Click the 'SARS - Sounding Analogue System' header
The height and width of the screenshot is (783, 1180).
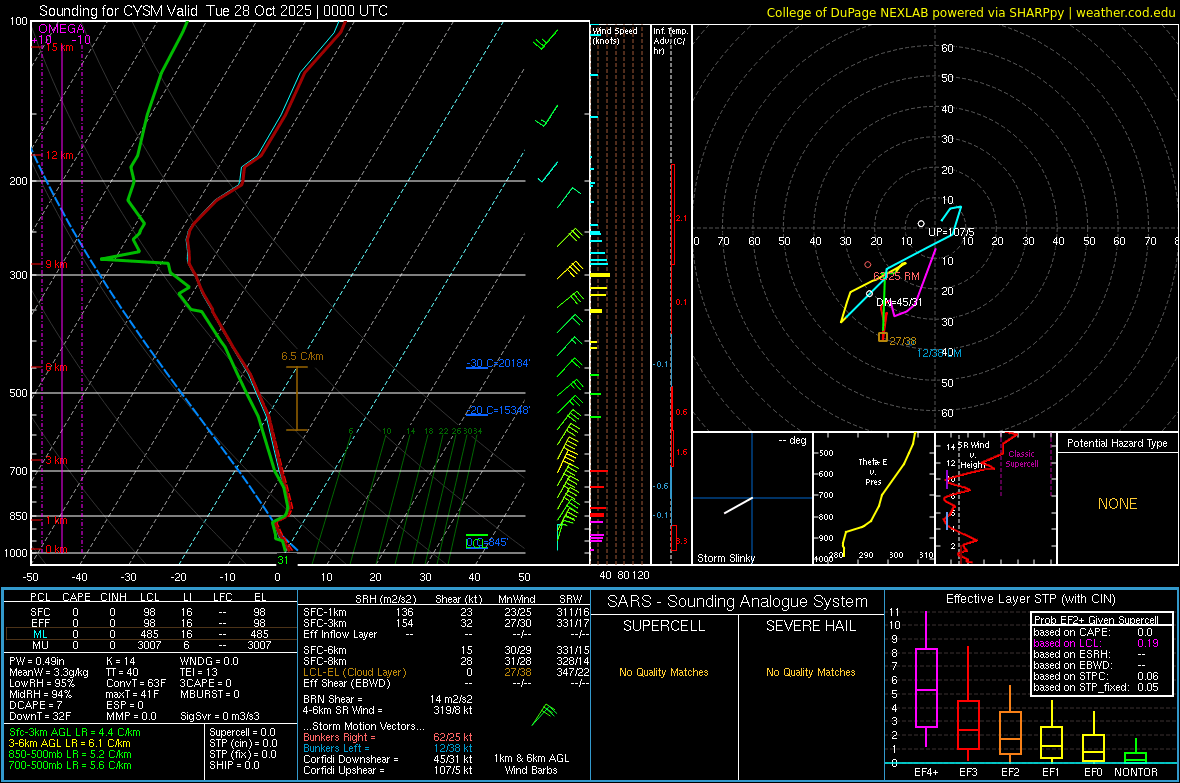point(738,602)
